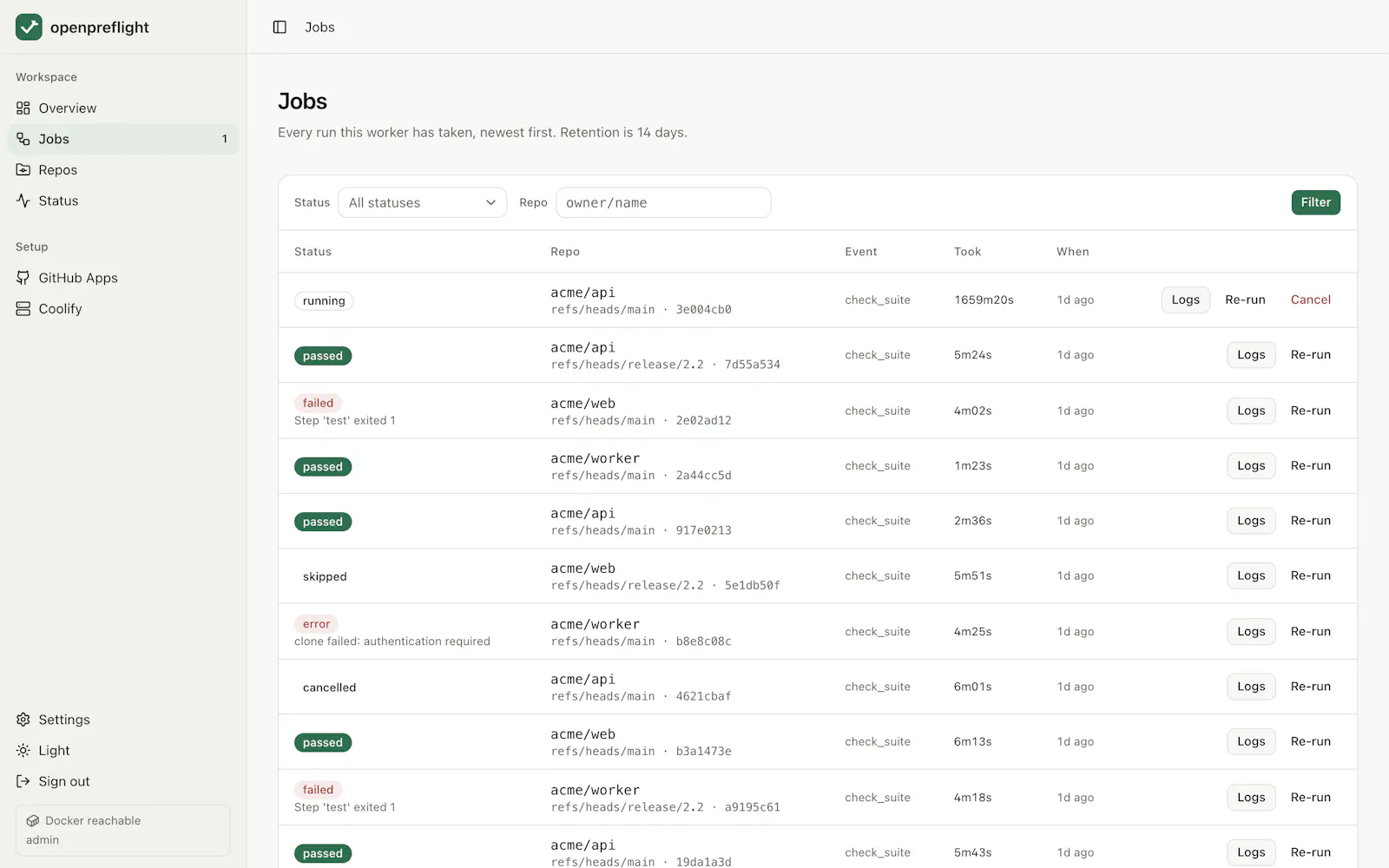Screen dimensions: 1389x868
Task: Click the error status badge
Action: (x=316, y=624)
